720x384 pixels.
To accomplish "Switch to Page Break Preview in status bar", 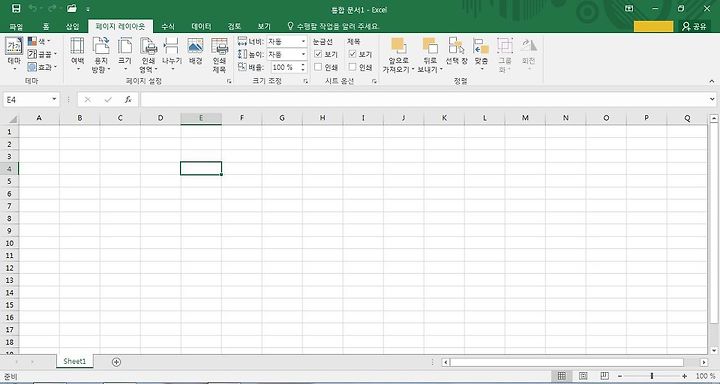I will point(605,376).
